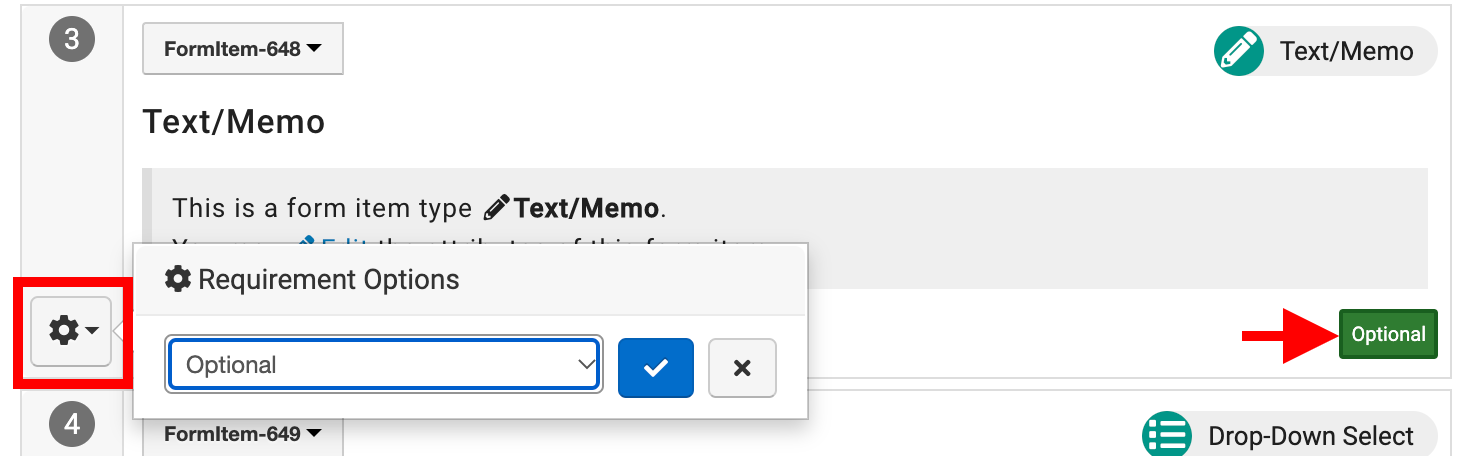The width and height of the screenshot is (1460, 456).
Task: Select the number 3 item badge
Action: click(x=72, y=40)
